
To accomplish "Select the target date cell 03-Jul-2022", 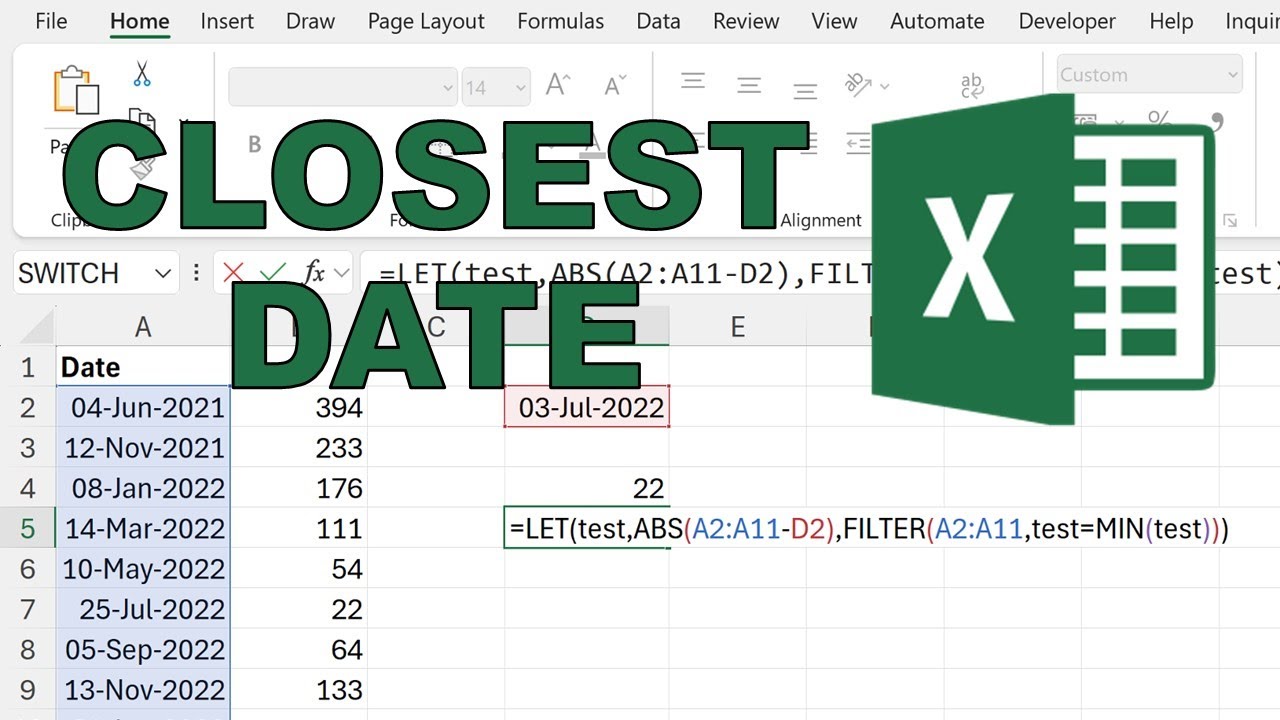I will pyautogui.click(x=587, y=408).
